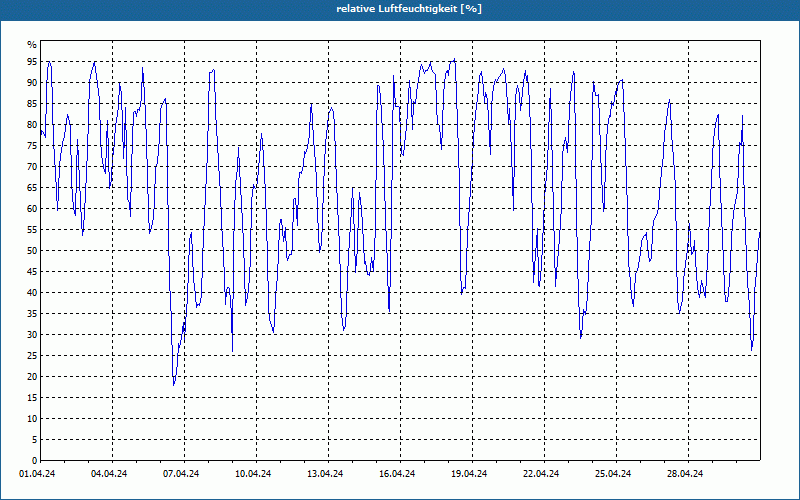Select the date label 13.04.24
800x500 pixels.
[324, 474]
